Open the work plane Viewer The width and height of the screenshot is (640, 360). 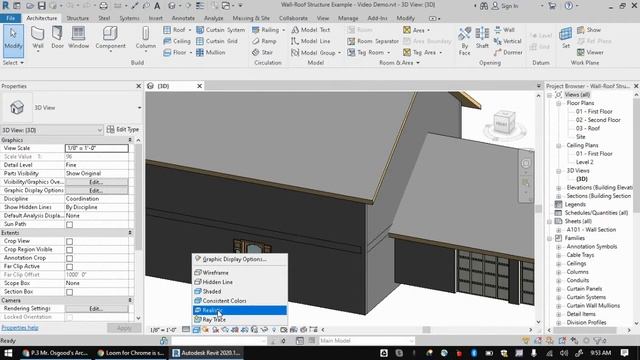(590, 52)
